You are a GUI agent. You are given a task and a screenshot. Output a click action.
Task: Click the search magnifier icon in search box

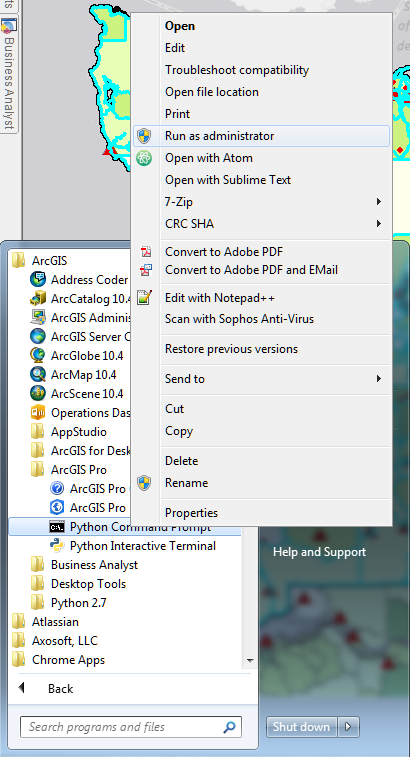click(229, 727)
